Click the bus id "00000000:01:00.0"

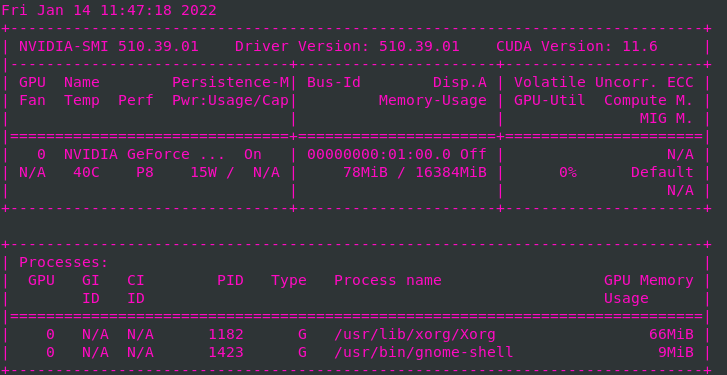379,154
